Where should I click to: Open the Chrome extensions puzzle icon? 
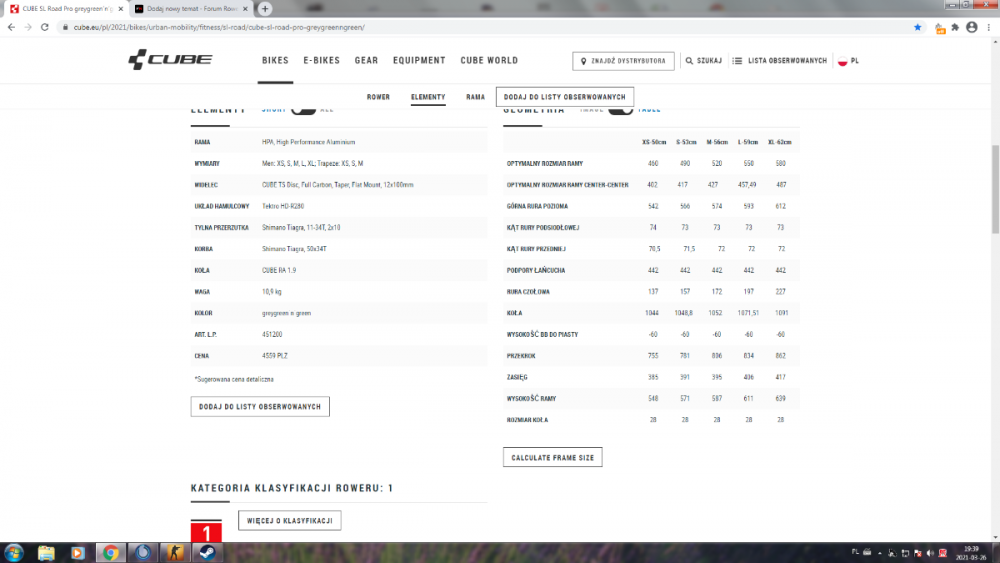point(955,27)
